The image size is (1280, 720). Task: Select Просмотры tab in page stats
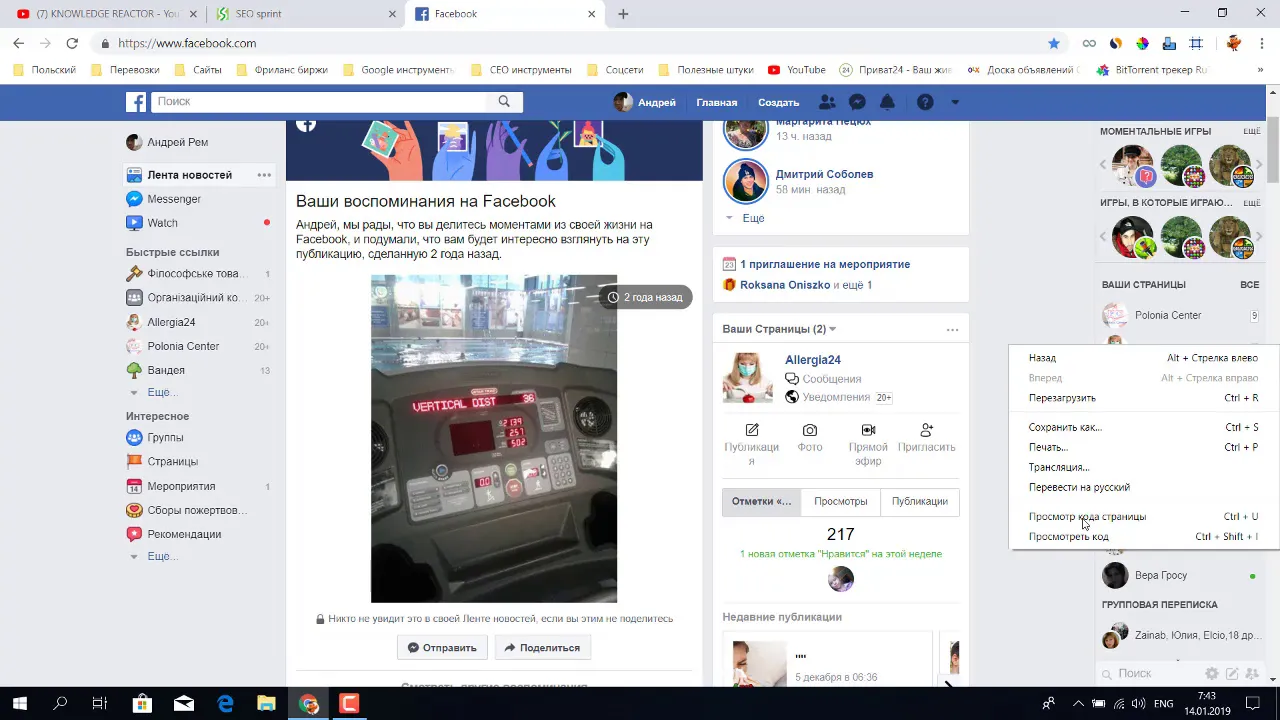click(840, 501)
